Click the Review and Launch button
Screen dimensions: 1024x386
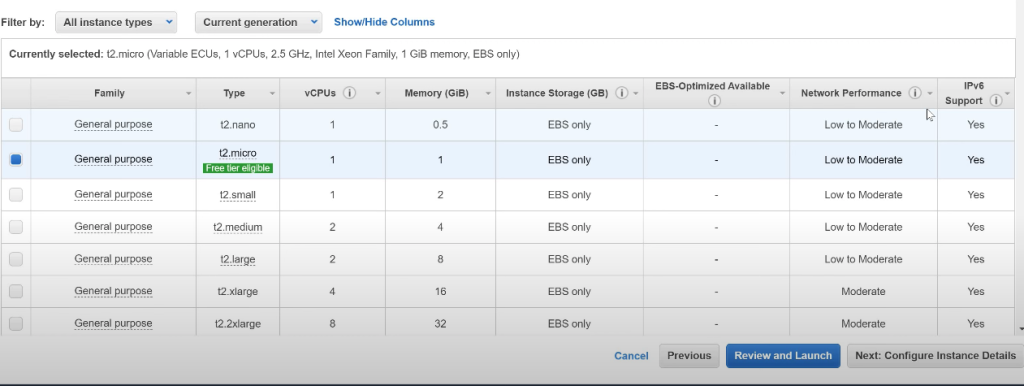click(x=783, y=356)
